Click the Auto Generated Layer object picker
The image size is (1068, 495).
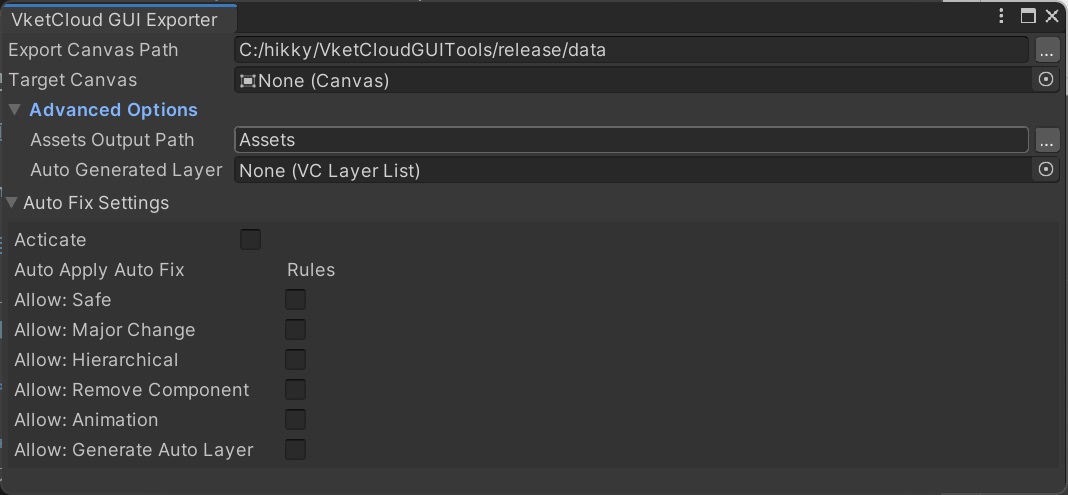[x=1046, y=170]
